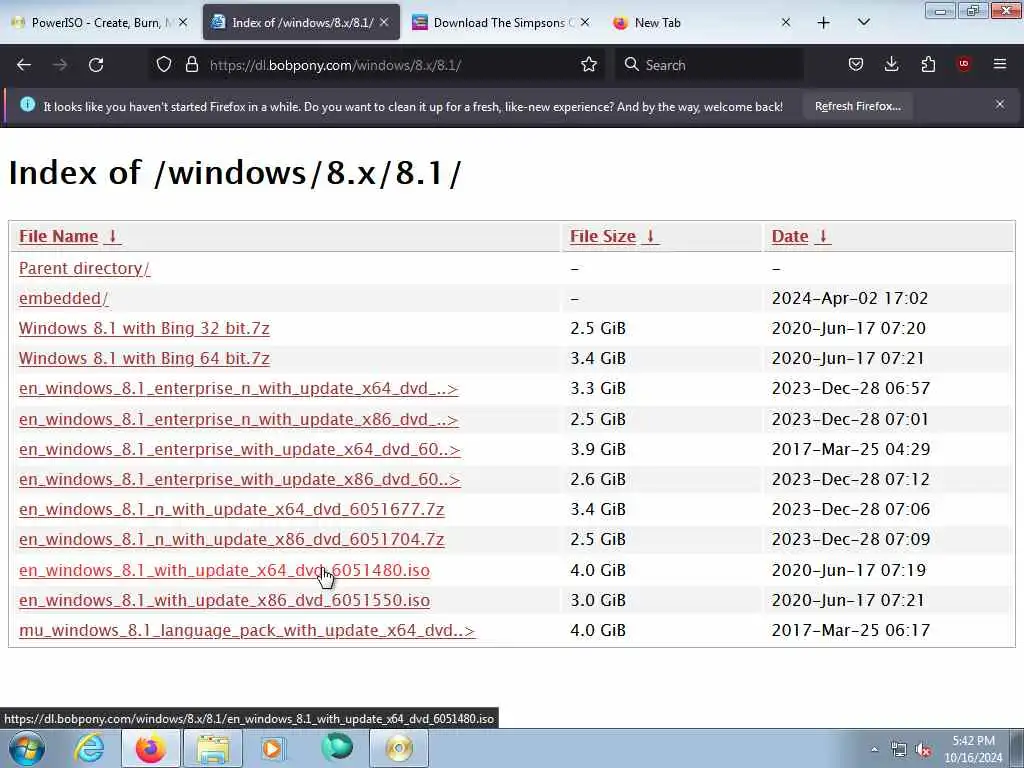This screenshot has height=768, width=1024.
Task: Open the Parent directory/ link
Action: coord(84,268)
